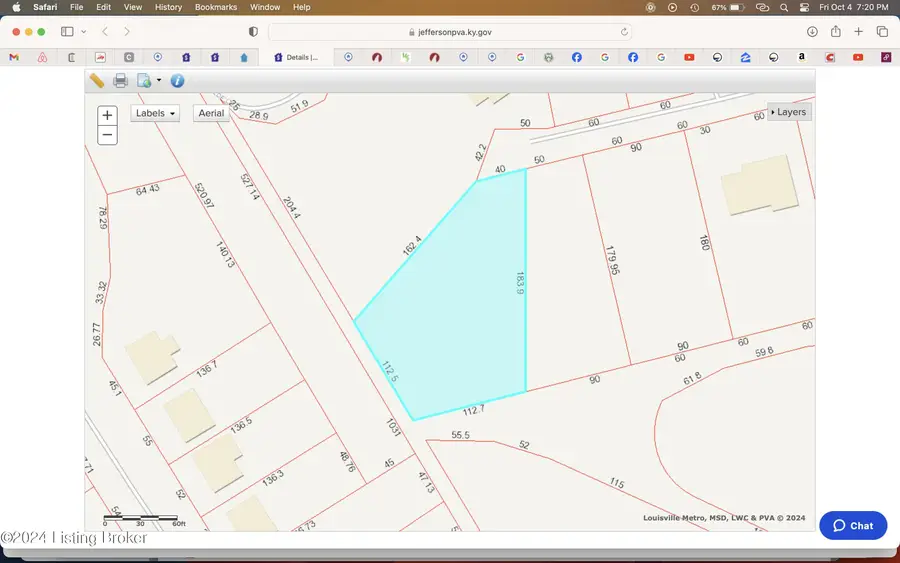
Task: Show the tab overview
Action: point(882,32)
